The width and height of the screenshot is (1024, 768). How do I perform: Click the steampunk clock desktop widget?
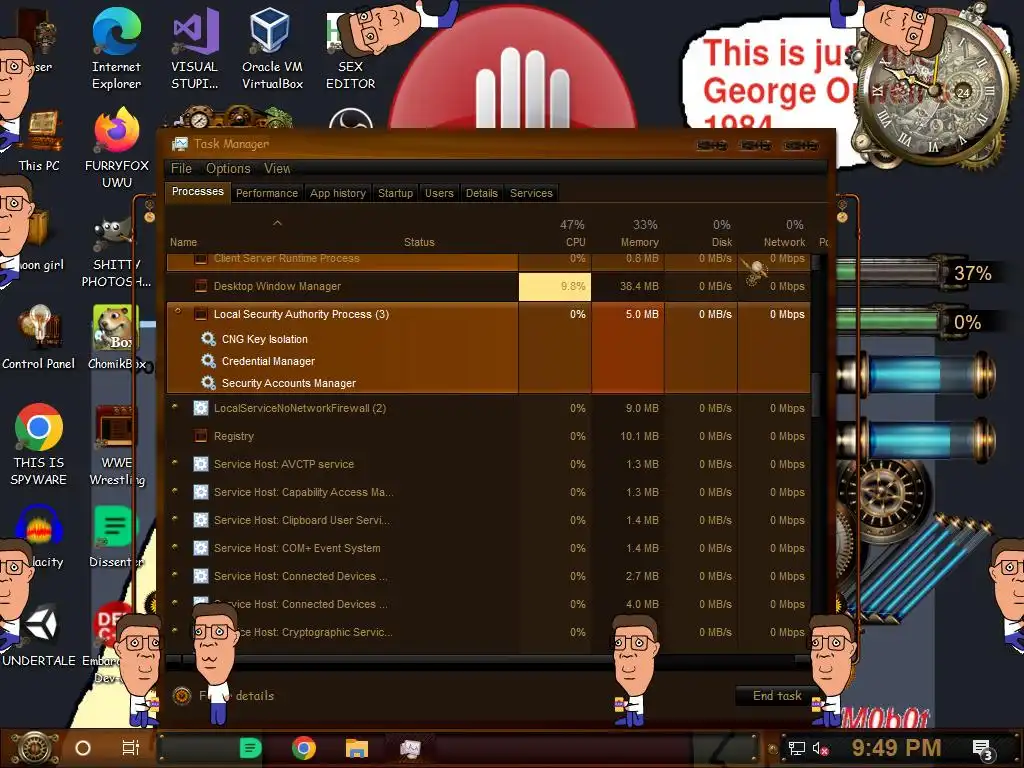(935, 91)
